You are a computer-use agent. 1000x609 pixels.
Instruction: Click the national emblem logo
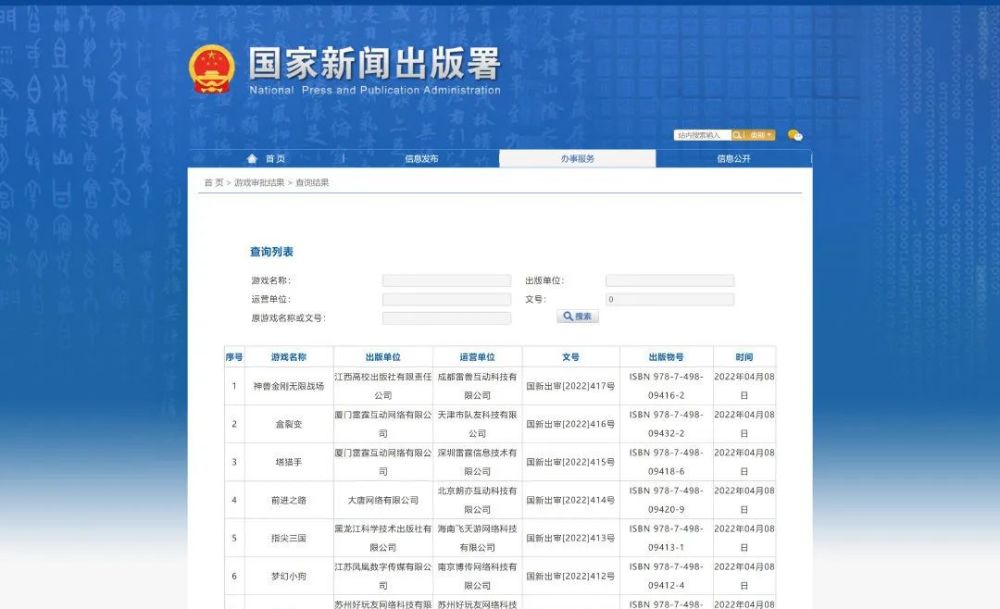212,69
